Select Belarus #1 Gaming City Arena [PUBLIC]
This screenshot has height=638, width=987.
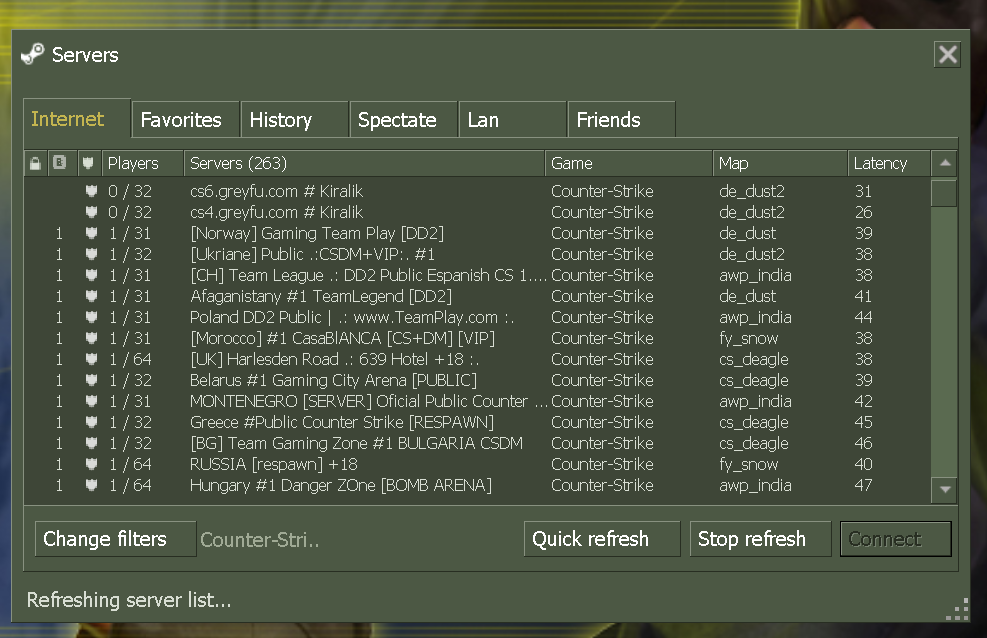[x=477, y=380]
